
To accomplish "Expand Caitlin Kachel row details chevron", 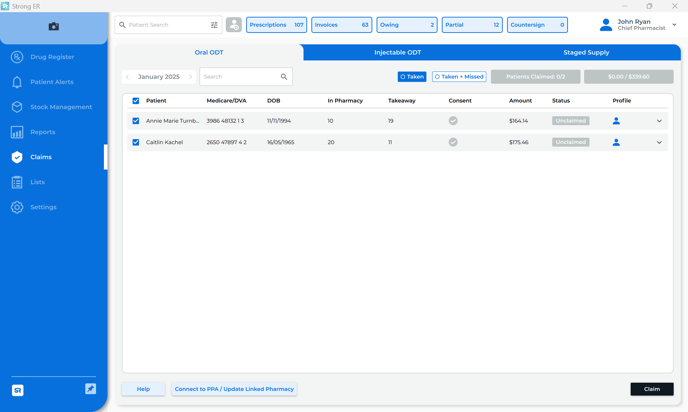I will (659, 142).
